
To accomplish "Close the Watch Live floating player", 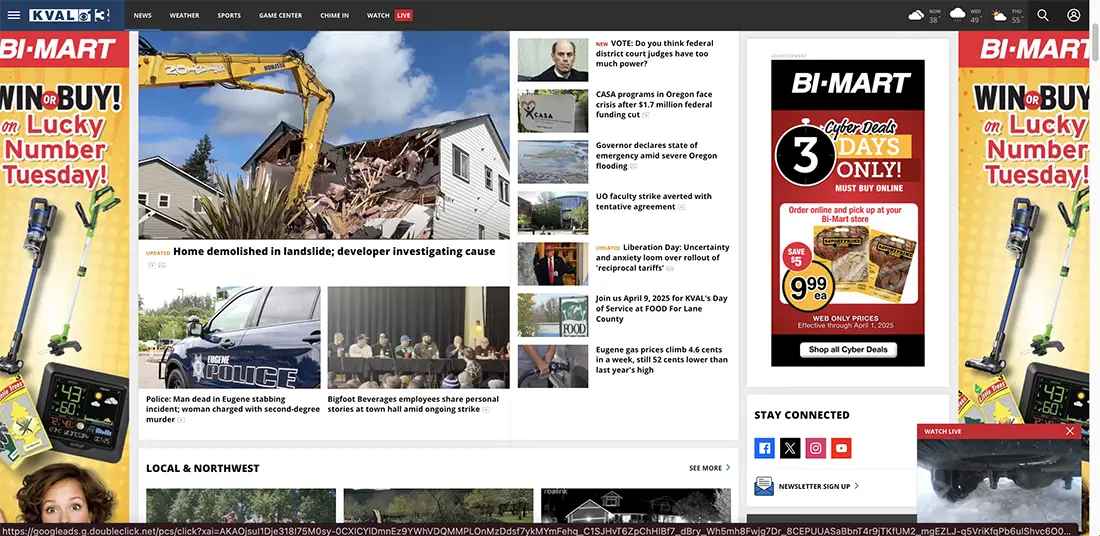I will [1070, 431].
